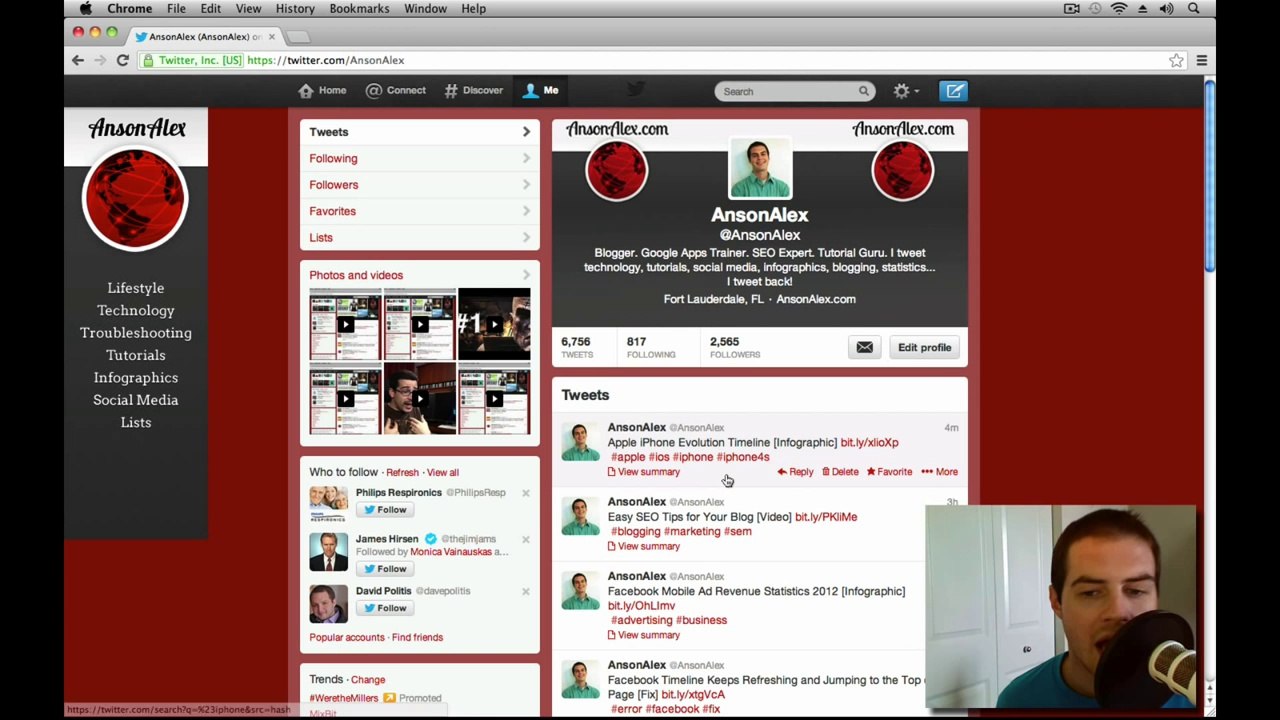Refresh the Who to follow list
This screenshot has width=1280, height=720.
402,473
